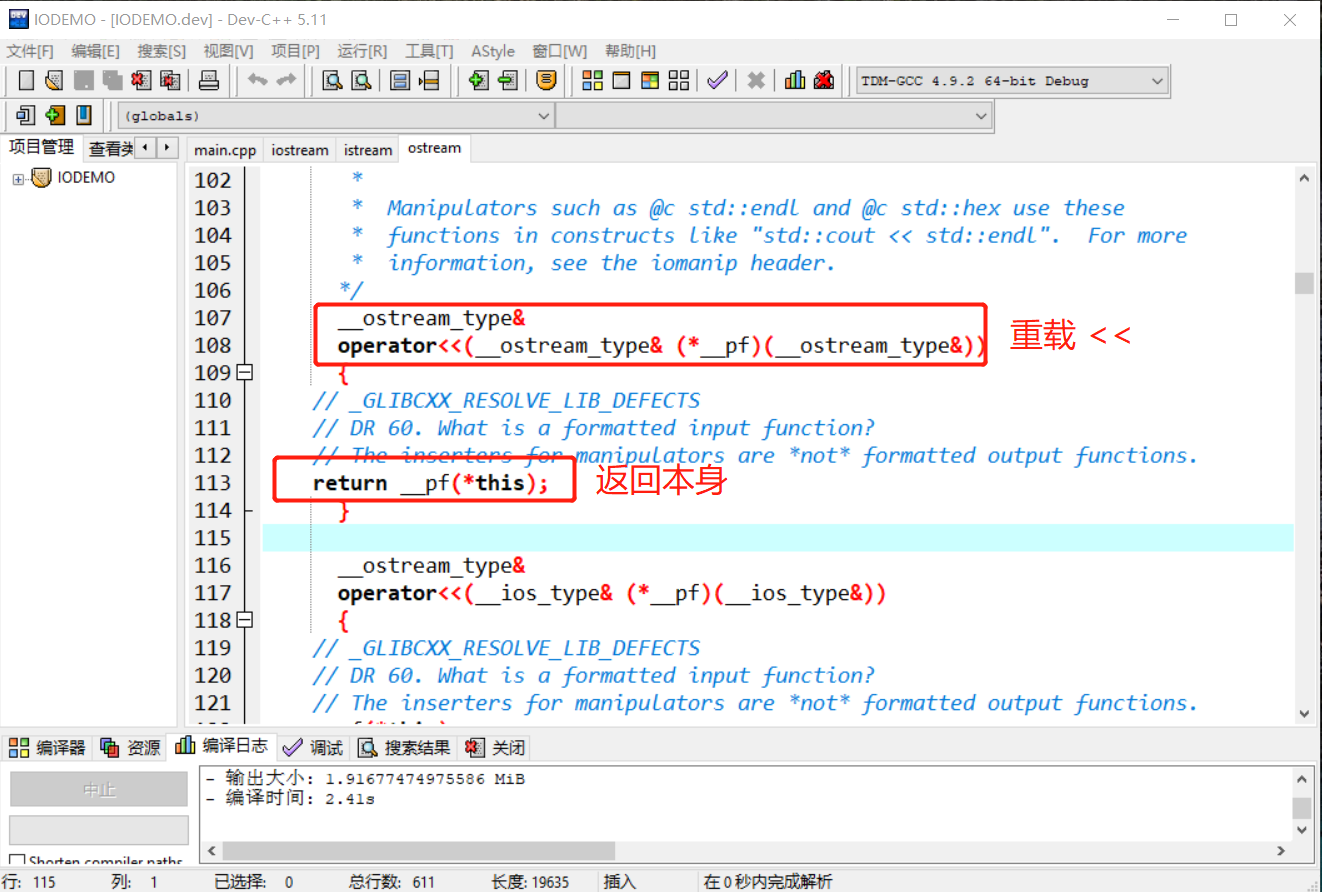This screenshot has height=892, width=1322.
Task: Switch to the istream editor tab
Action: click(368, 150)
